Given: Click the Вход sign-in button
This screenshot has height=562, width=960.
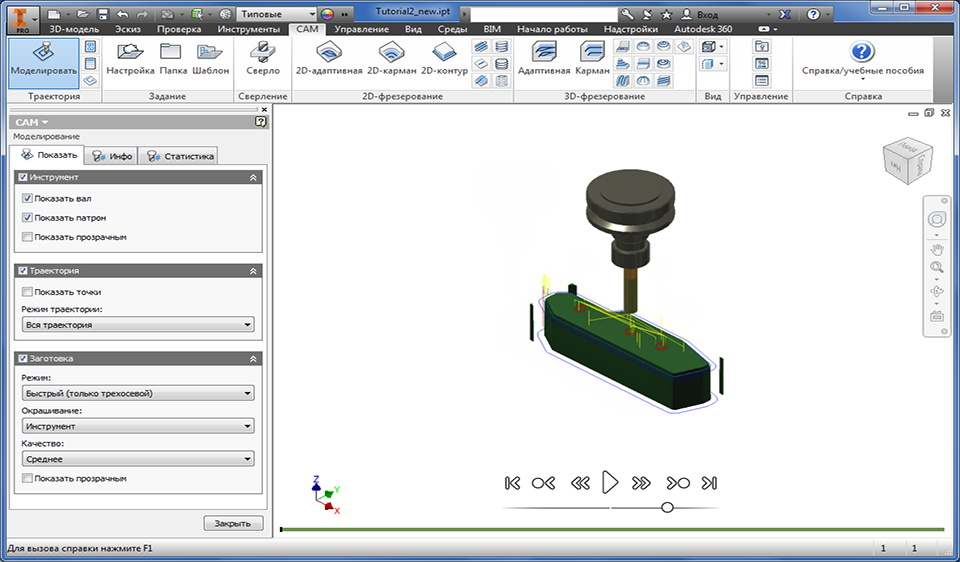Looking at the screenshot, I should click(701, 14).
